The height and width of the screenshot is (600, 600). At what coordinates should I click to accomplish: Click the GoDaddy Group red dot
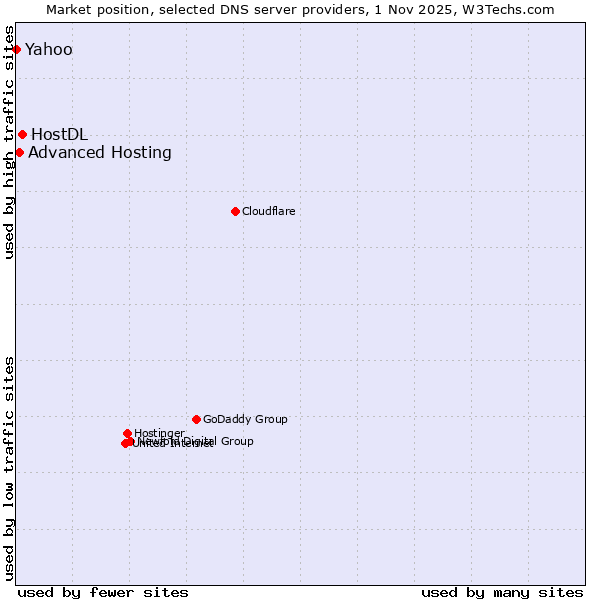(196, 419)
